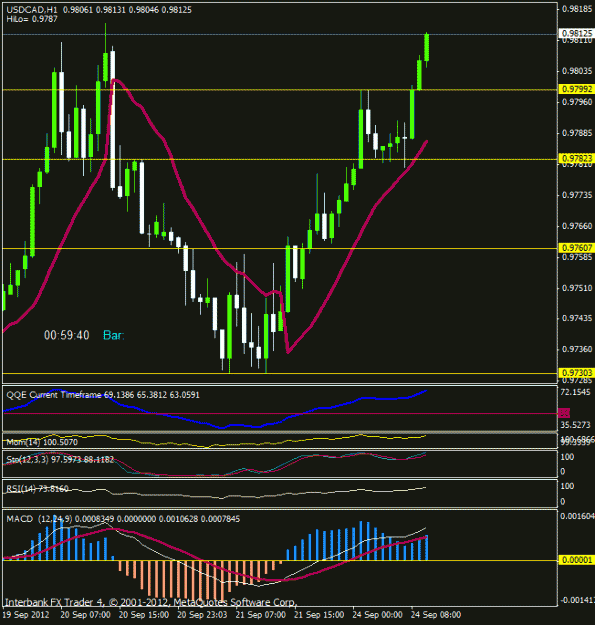Click the price scale value 0.97585
595x625 pixels.
[577, 257]
